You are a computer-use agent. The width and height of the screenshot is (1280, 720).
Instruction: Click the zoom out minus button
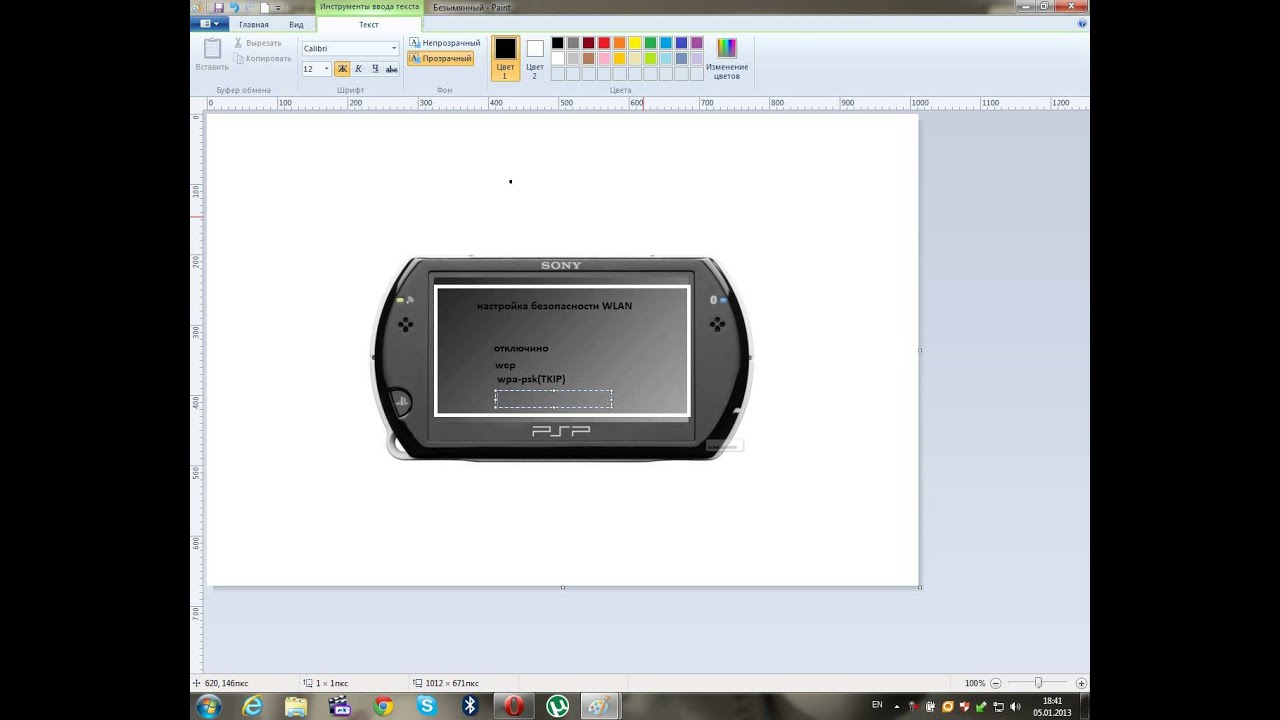pyautogui.click(x=995, y=683)
